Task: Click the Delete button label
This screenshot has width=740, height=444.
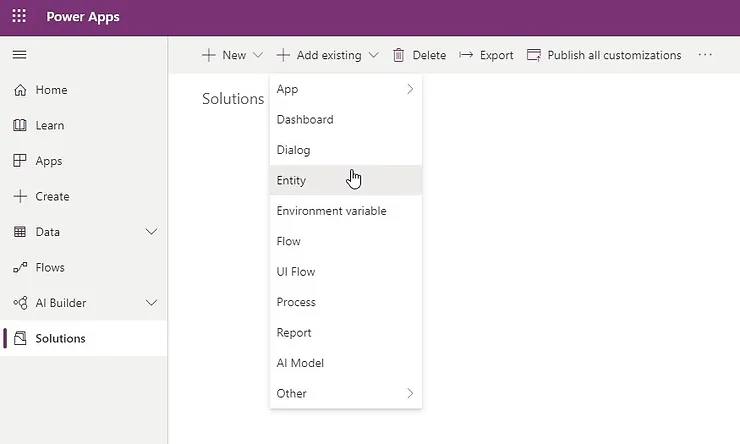Action: pyautogui.click(x=429, y=55)
